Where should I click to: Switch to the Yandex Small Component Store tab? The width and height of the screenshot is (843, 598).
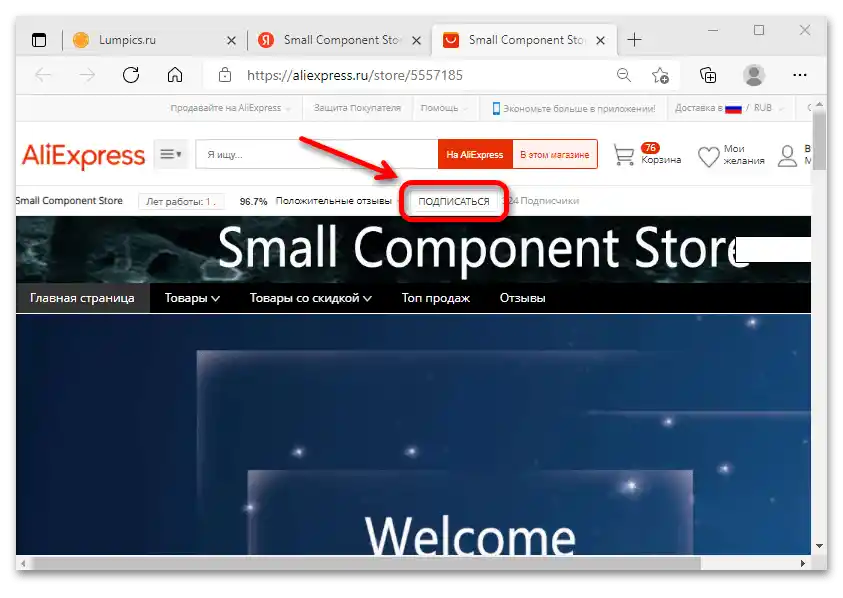(339, 40)
